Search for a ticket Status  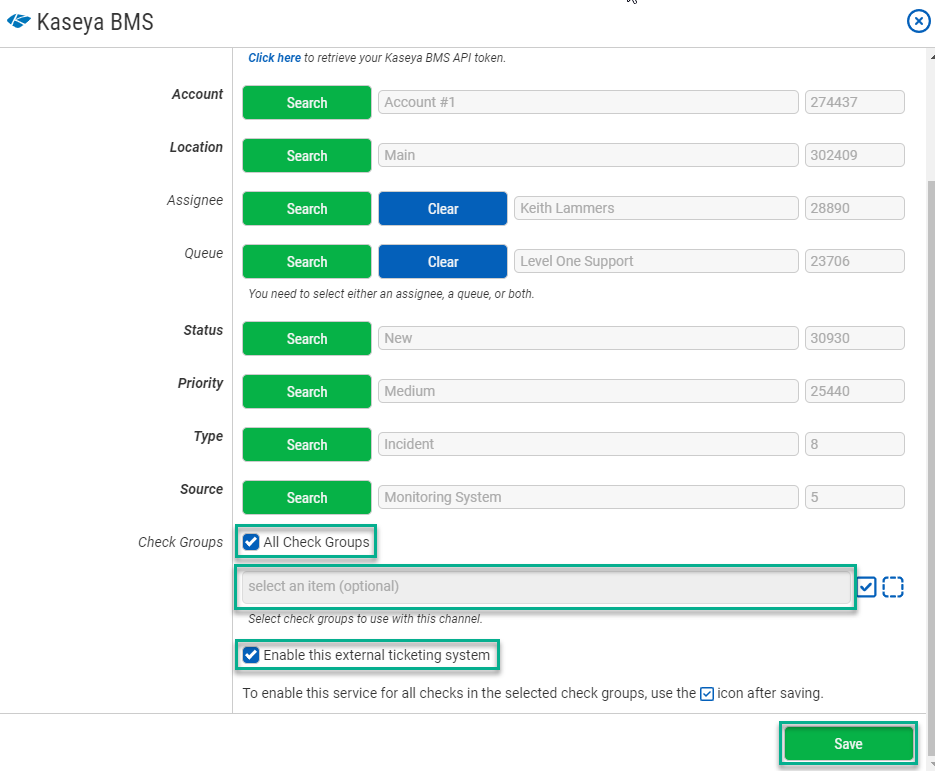[x=306, y=338]
